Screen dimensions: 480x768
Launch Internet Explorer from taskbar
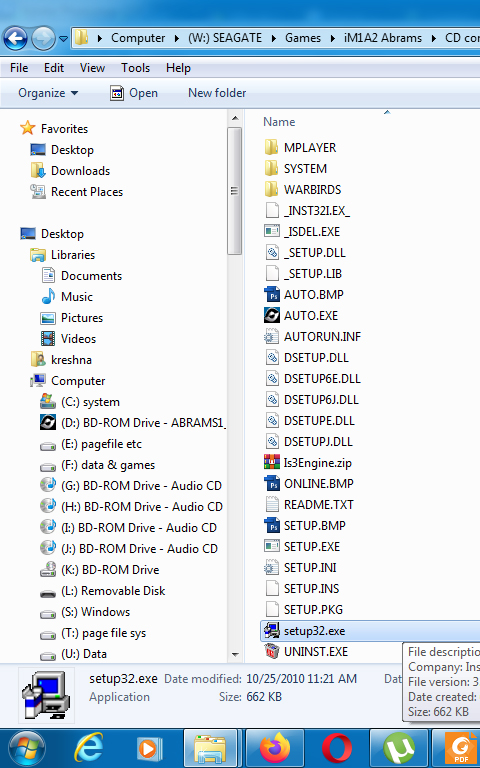[89, 748]
